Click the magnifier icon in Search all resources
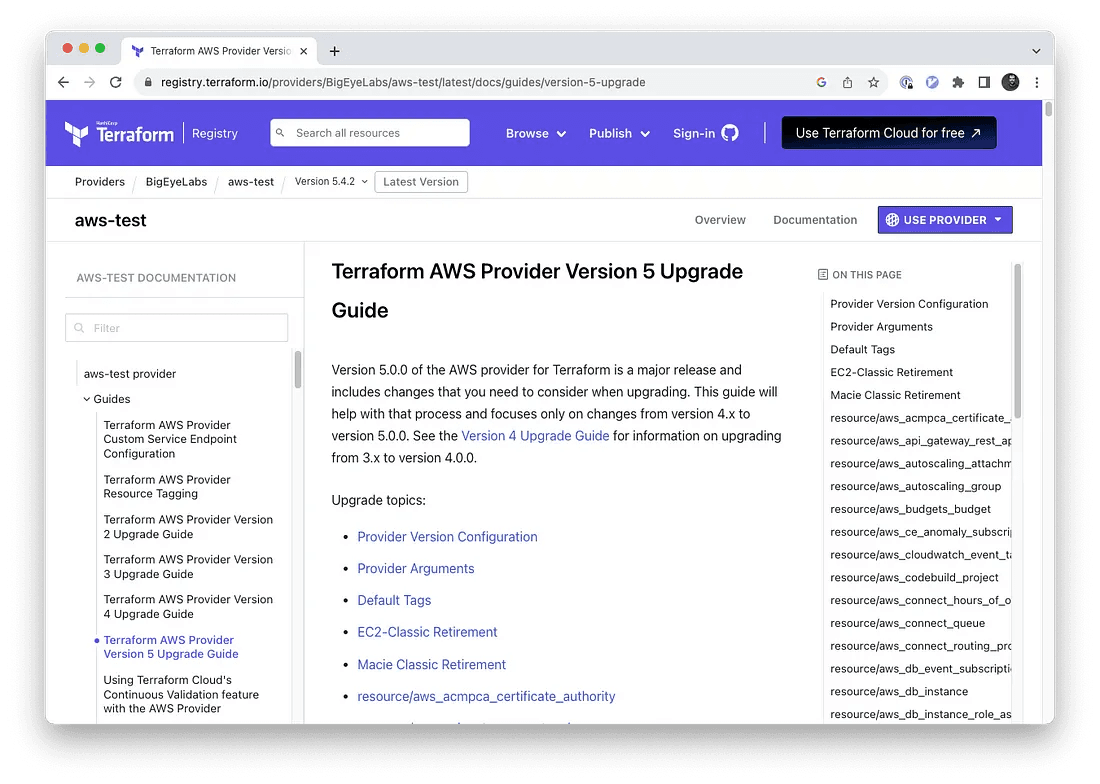 click(281, 133)
